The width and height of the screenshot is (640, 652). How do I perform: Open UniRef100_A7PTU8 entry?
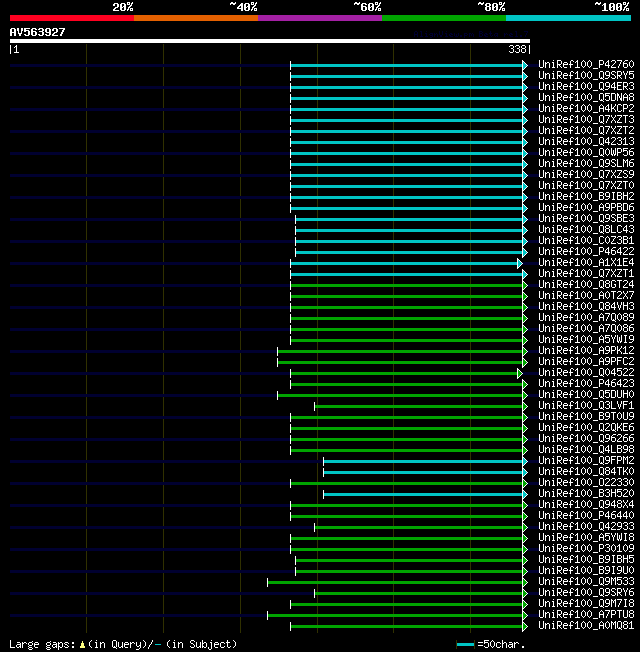pyautogui.click(x=586, y=615)
